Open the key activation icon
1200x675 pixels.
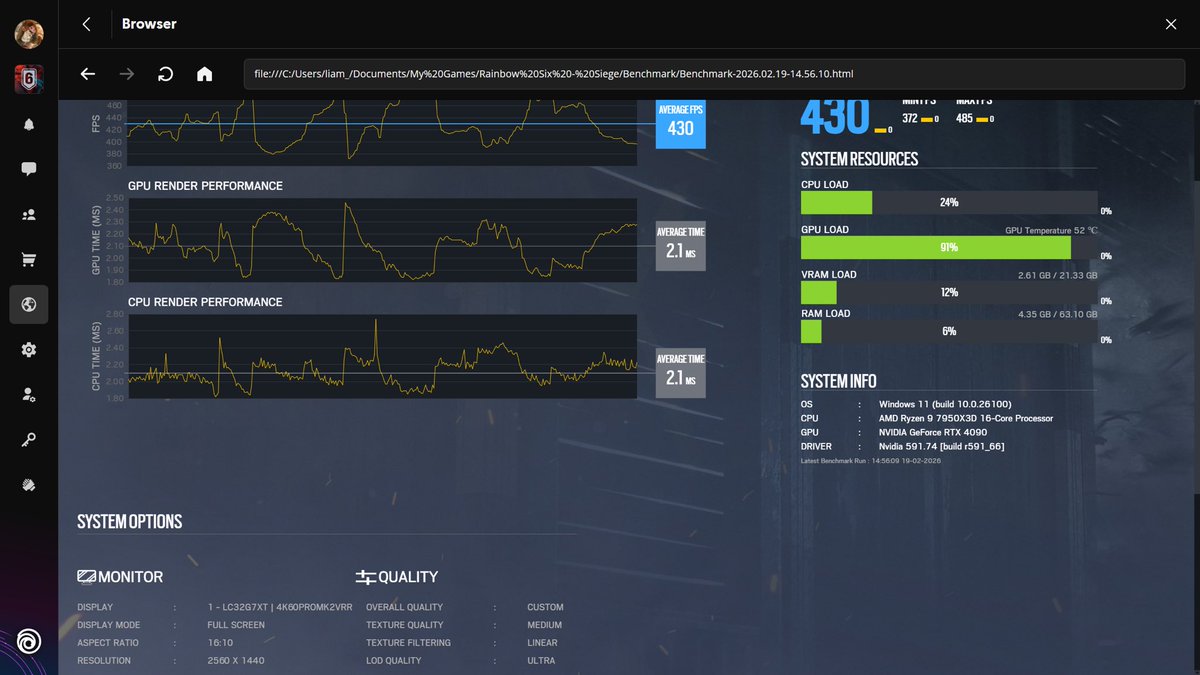coord(28,440)
